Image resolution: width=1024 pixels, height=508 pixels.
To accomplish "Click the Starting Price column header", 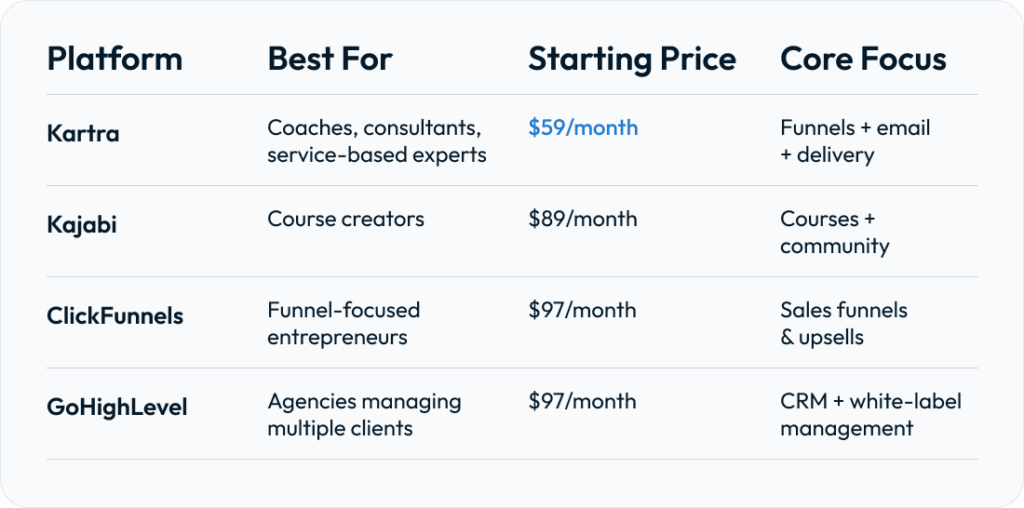I will (632, 59).
